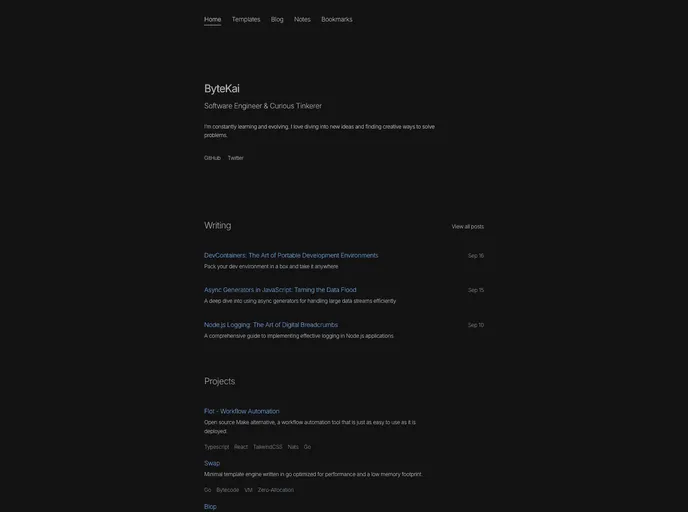The width and height of the screenshot is (688, 512).
Task: Click the Sep 15 post date
Action: pyautogui.click(x=476, y=290)
